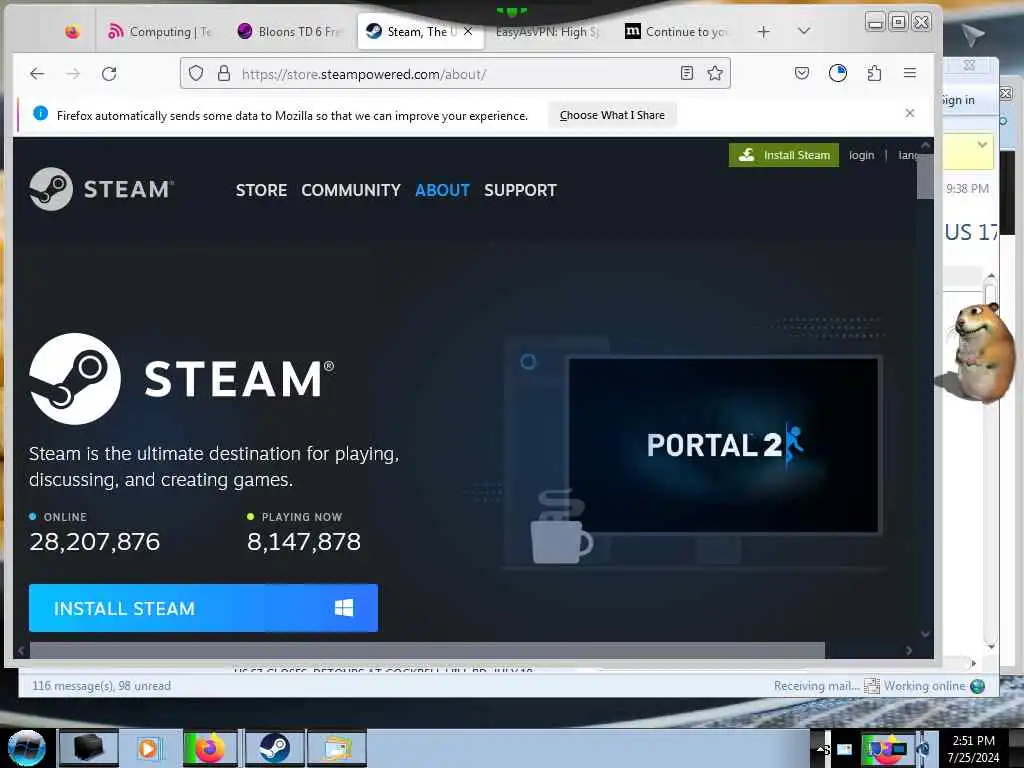The image size is (1024, 768).
Task: Click the Firefox View icon in tab bar
Action: 72,31
